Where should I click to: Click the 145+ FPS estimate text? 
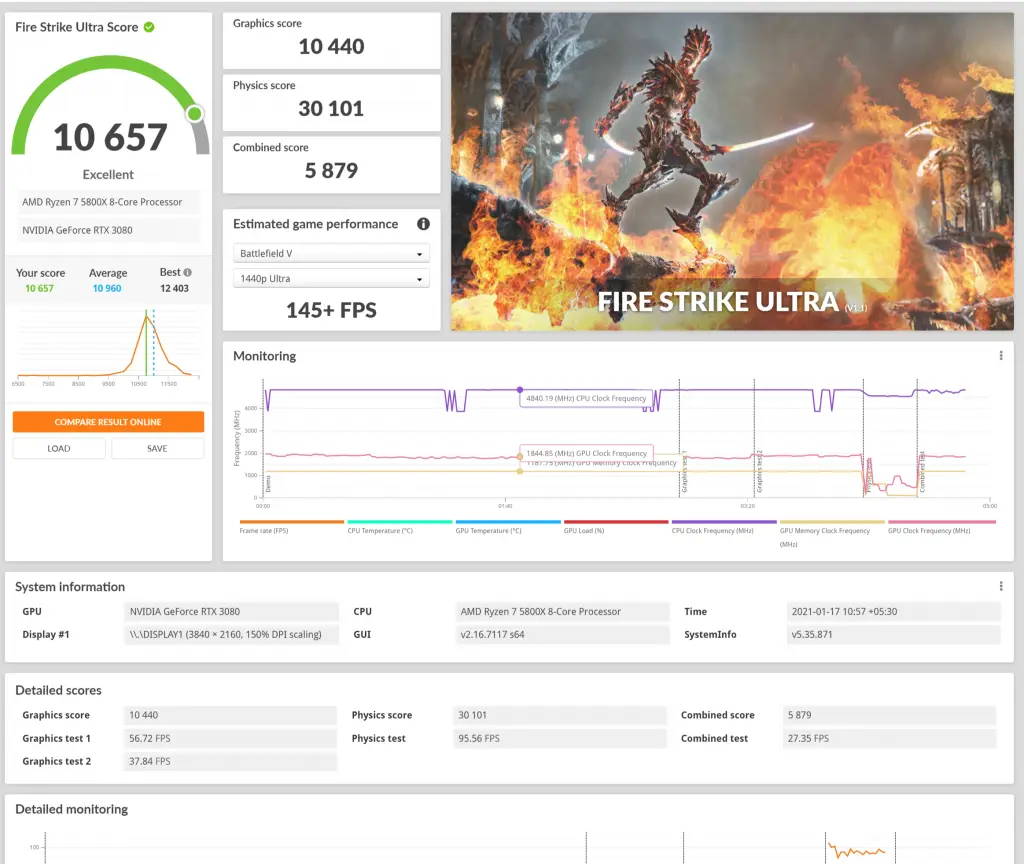point(331,310)
